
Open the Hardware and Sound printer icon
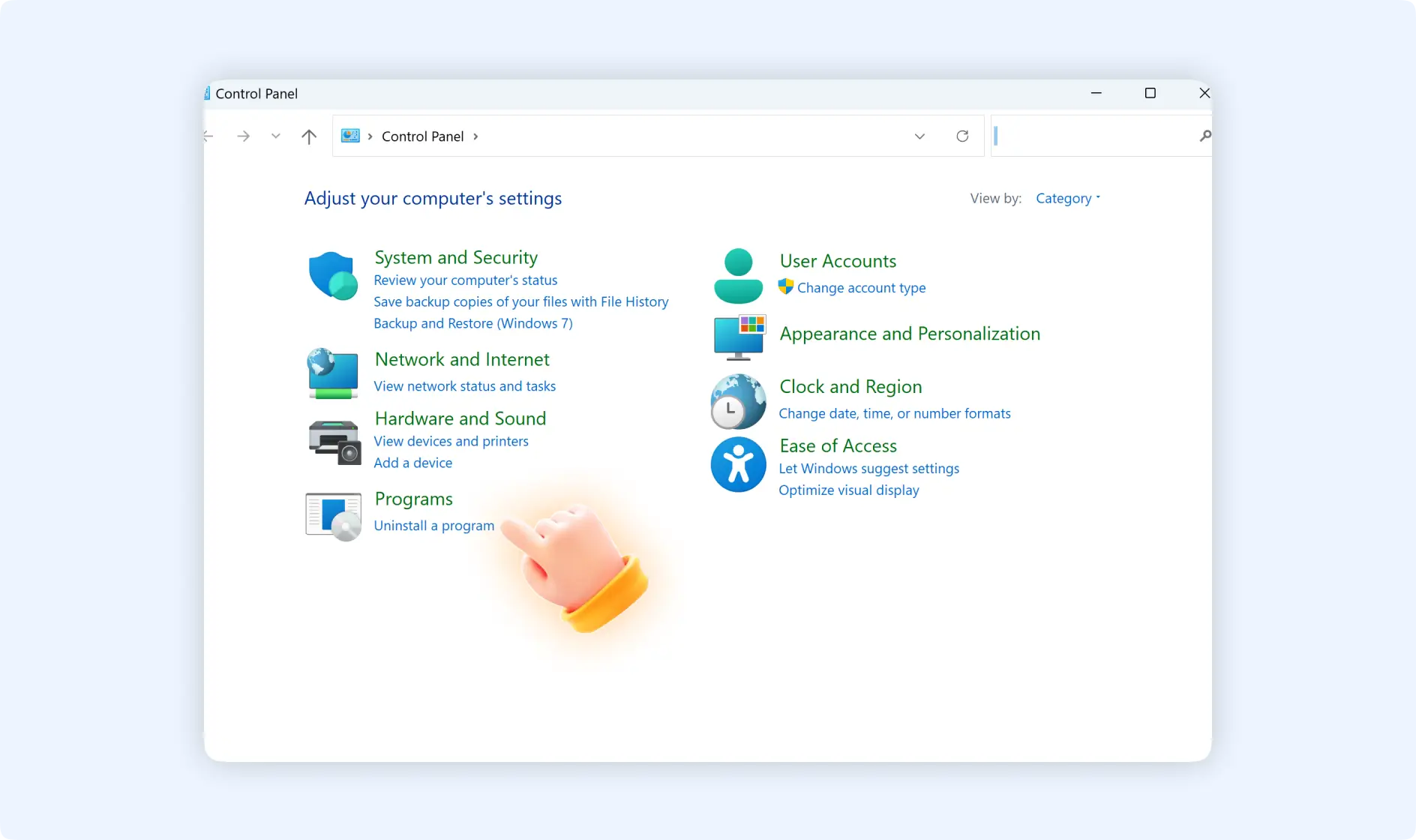[334, 442]
